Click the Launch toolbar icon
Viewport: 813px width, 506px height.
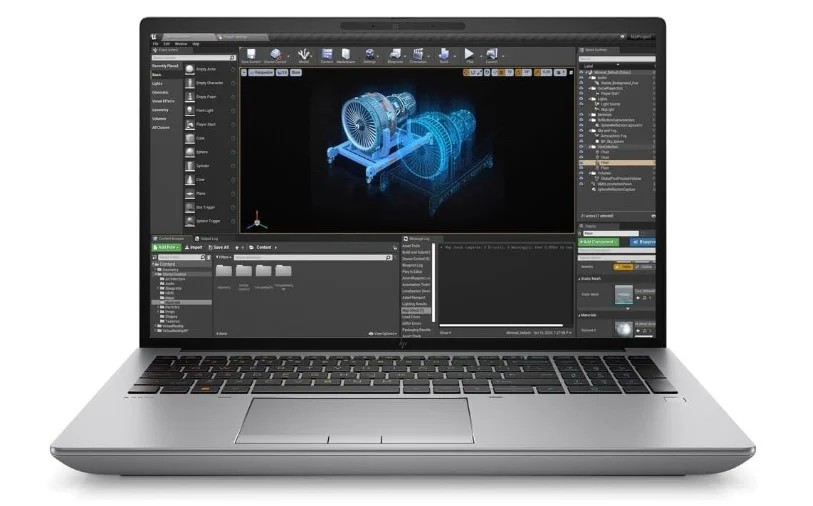coord(492,54)
